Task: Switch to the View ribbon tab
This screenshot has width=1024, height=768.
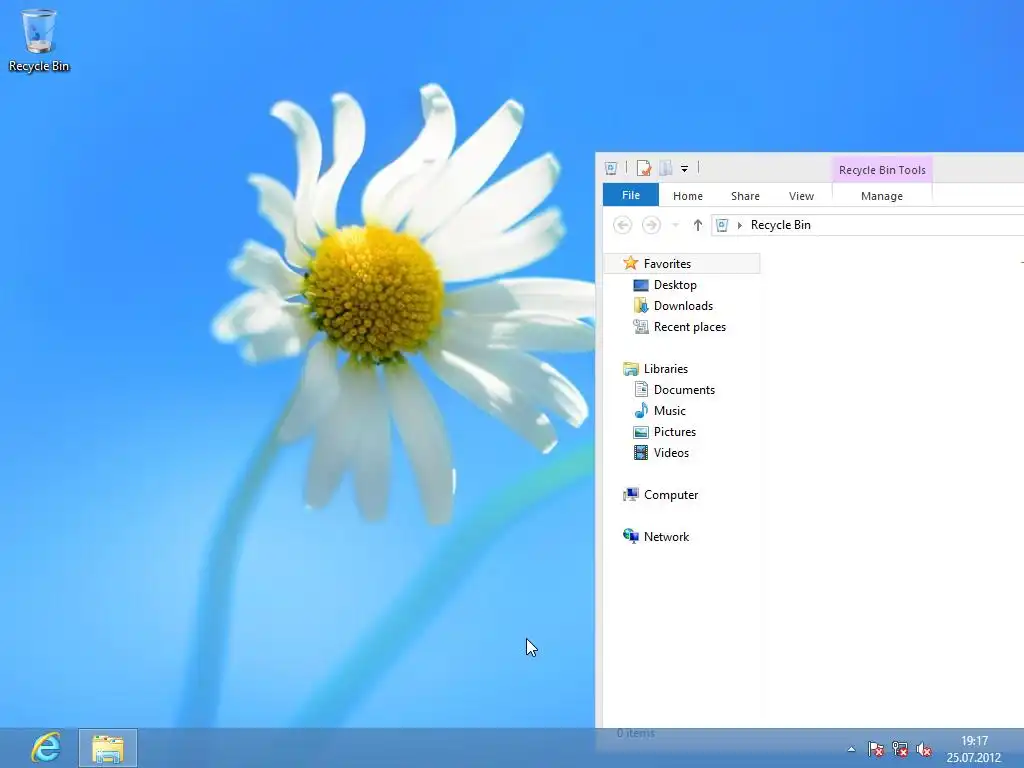Action: [801, 196]
